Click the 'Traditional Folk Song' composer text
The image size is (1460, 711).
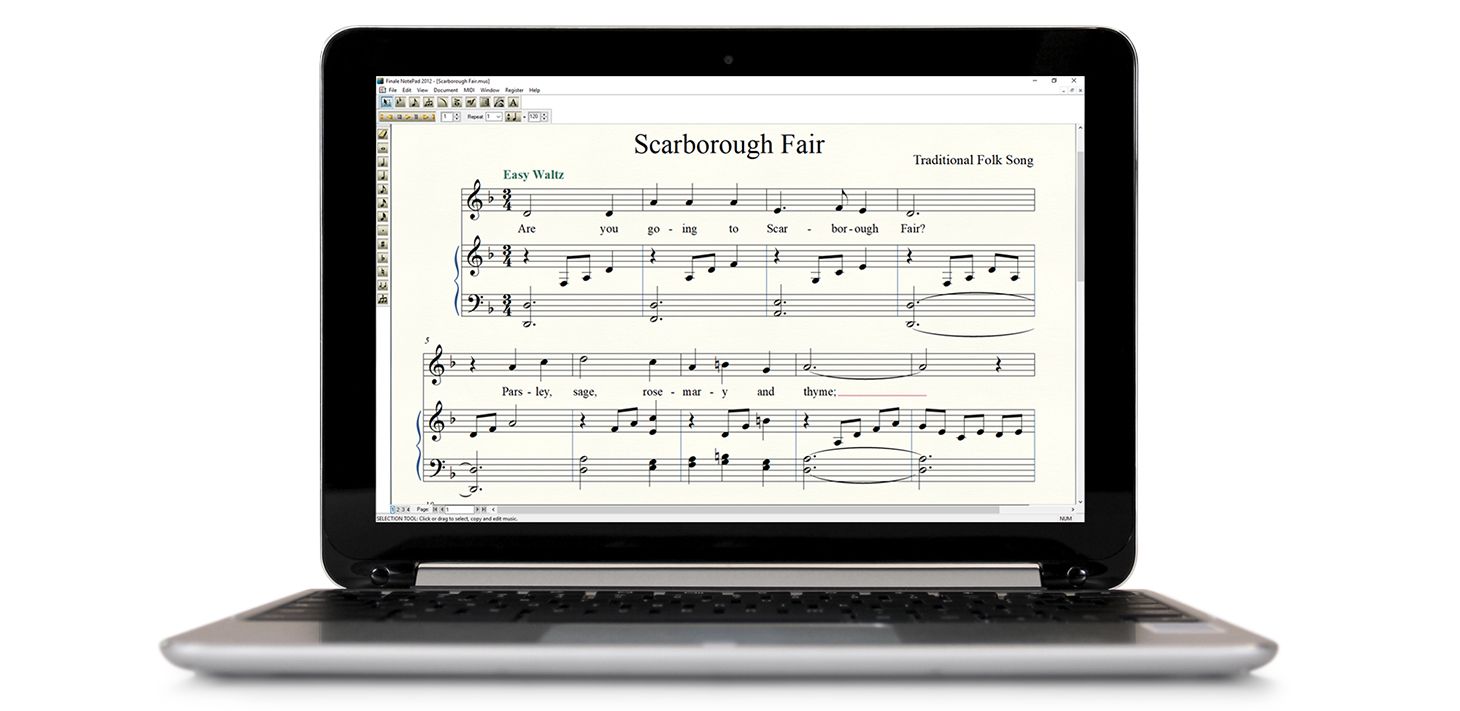973,160
